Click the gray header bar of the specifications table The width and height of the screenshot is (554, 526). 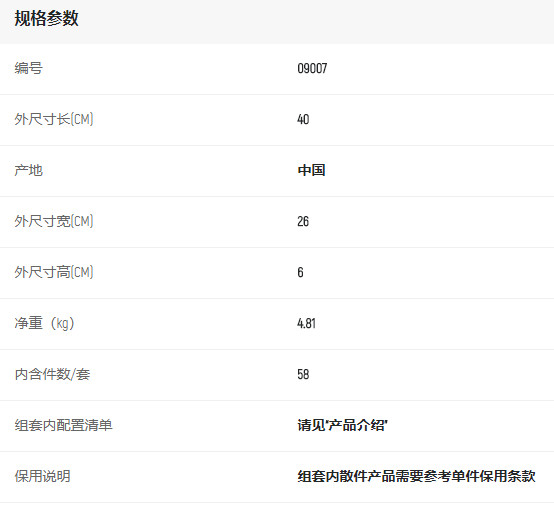[x=277, y=22]
